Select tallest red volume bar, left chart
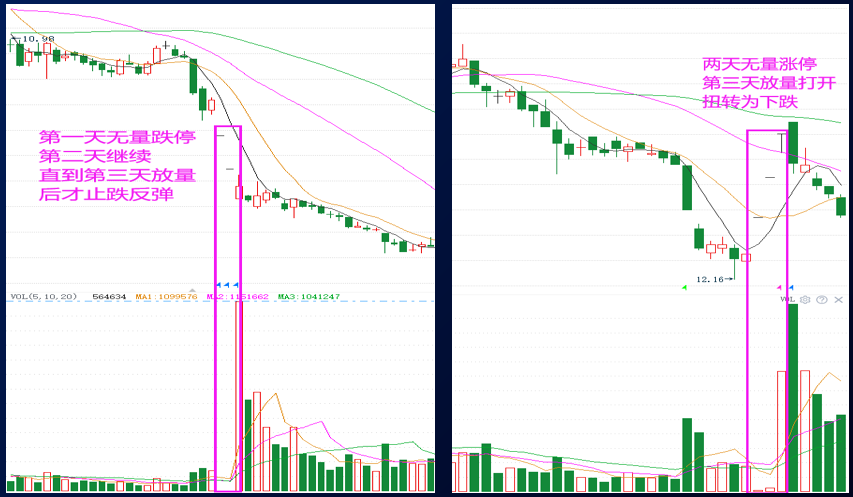Image resolution: width=853 pixels, height=497 pixels. point(238,397)
